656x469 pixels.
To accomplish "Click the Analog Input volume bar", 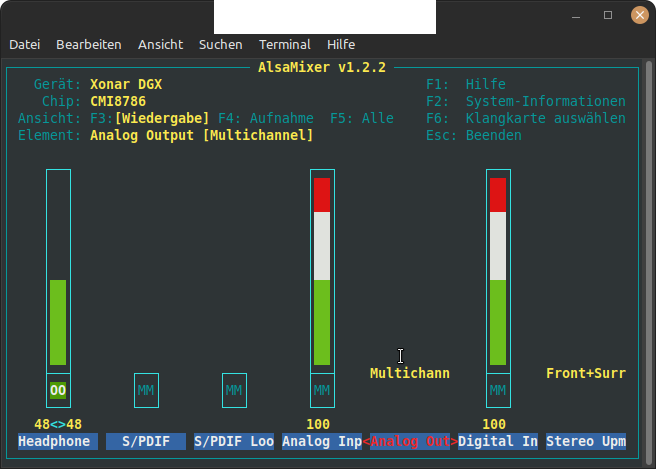I will [x=322, y=271].
